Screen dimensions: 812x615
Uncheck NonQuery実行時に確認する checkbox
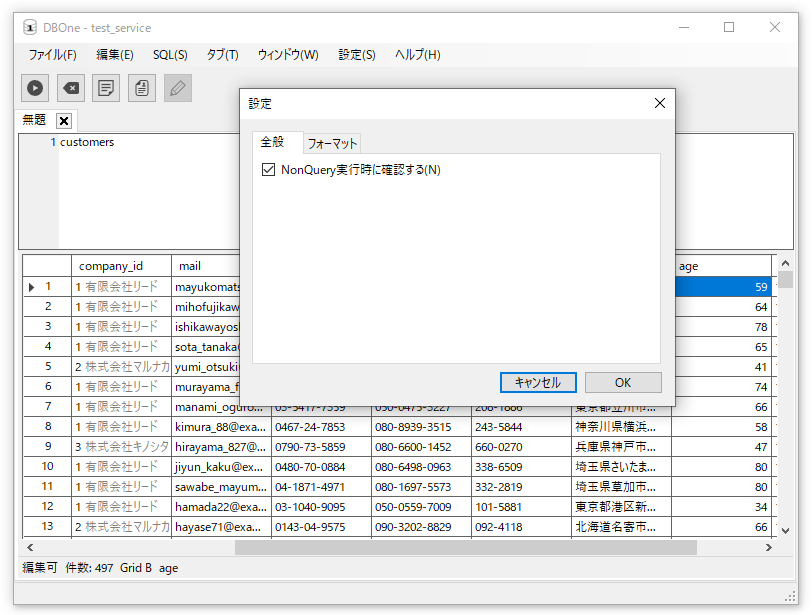tap(268, 170)
